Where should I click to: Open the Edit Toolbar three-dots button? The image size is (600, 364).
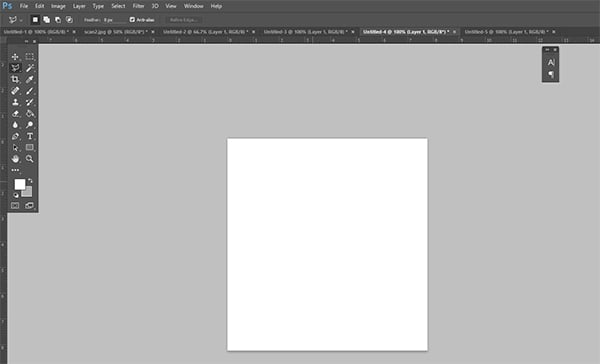pyautogui.click(x=15, y=170)
